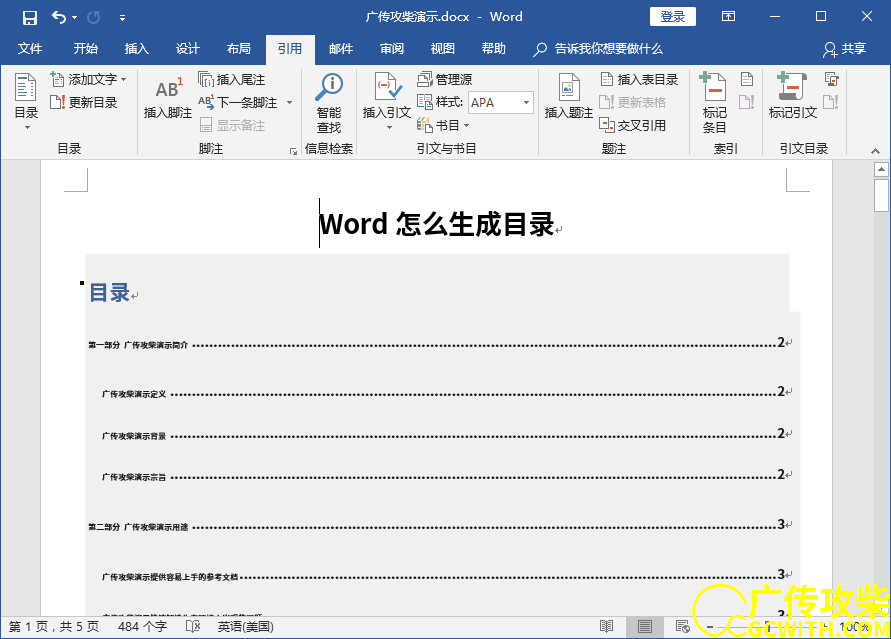Open the 交叉引用 cross-reference dialog
This screenshot has height=639, width=891.
pos(632,126)
